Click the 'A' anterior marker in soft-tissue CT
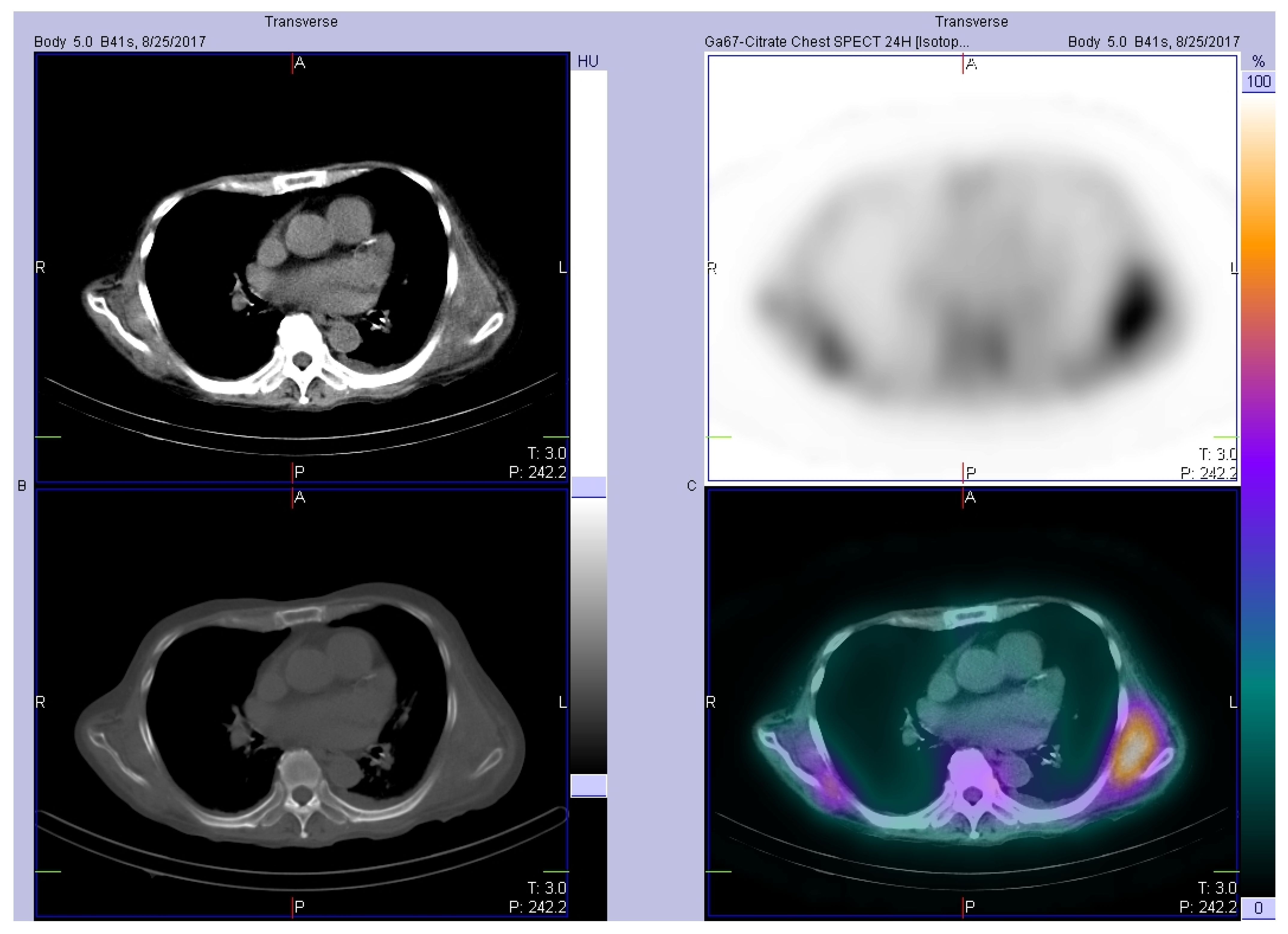1288x934 pixels. [x=300, y=63]
